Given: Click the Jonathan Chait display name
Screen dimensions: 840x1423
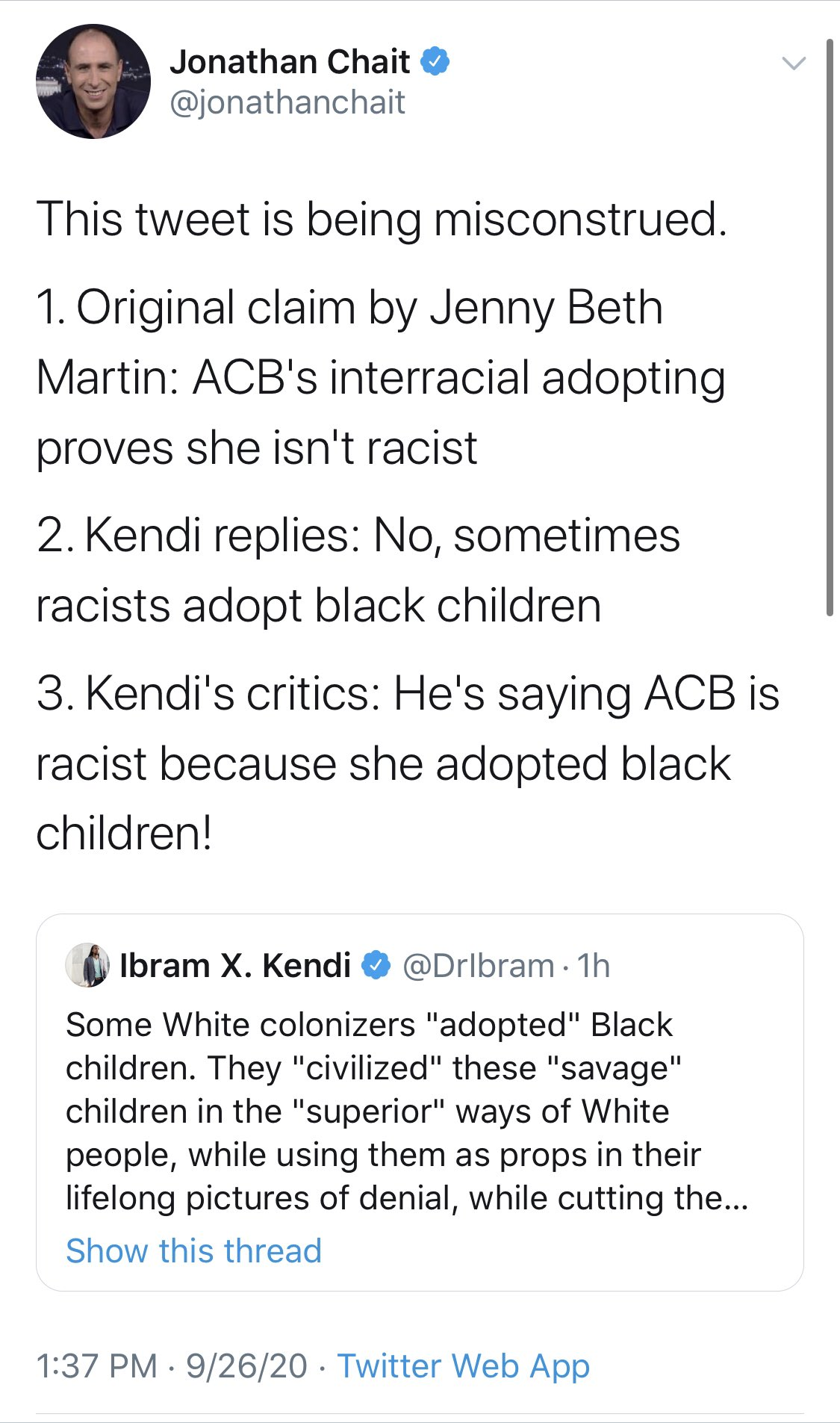Looking at the screenshot, I should click(x=290, y=61).
